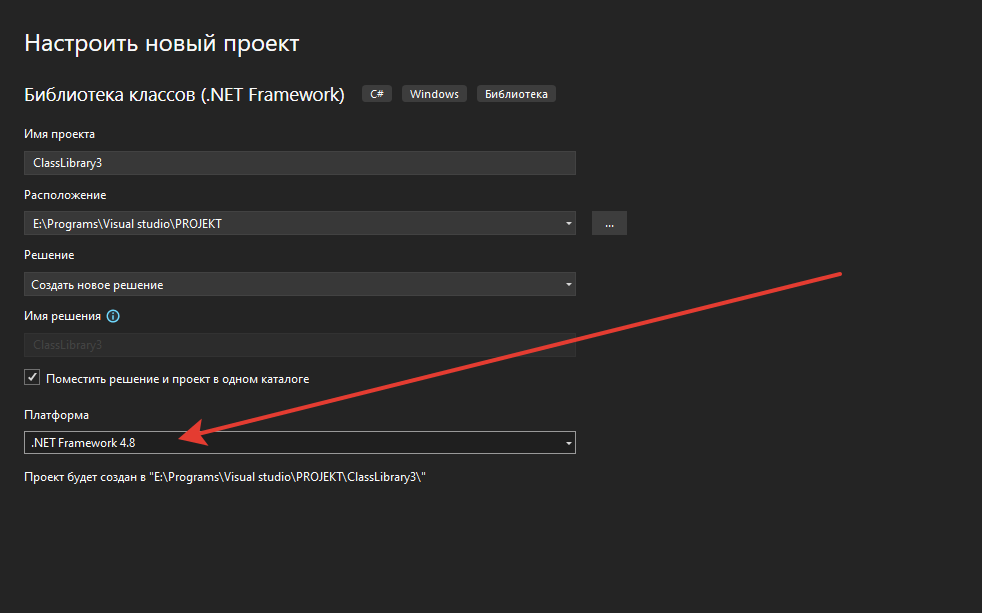Click the Платформа field label
This screenshot has height=613, width=982.
click(56, 415)
